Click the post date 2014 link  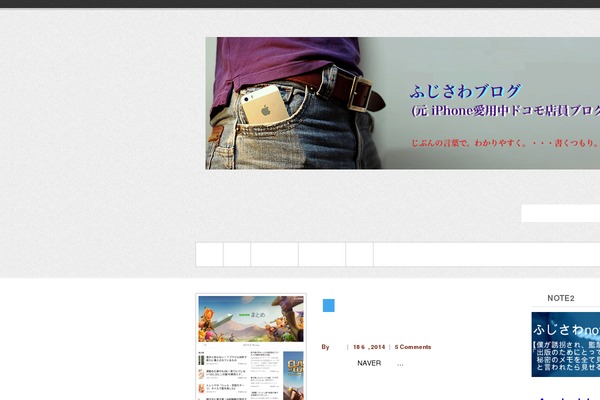click(369, 347)
